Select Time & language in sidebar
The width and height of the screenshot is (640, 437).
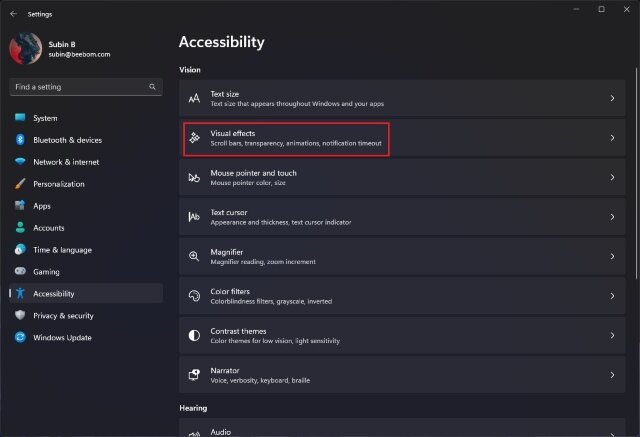pyautogui.click(x=86, y=250)
